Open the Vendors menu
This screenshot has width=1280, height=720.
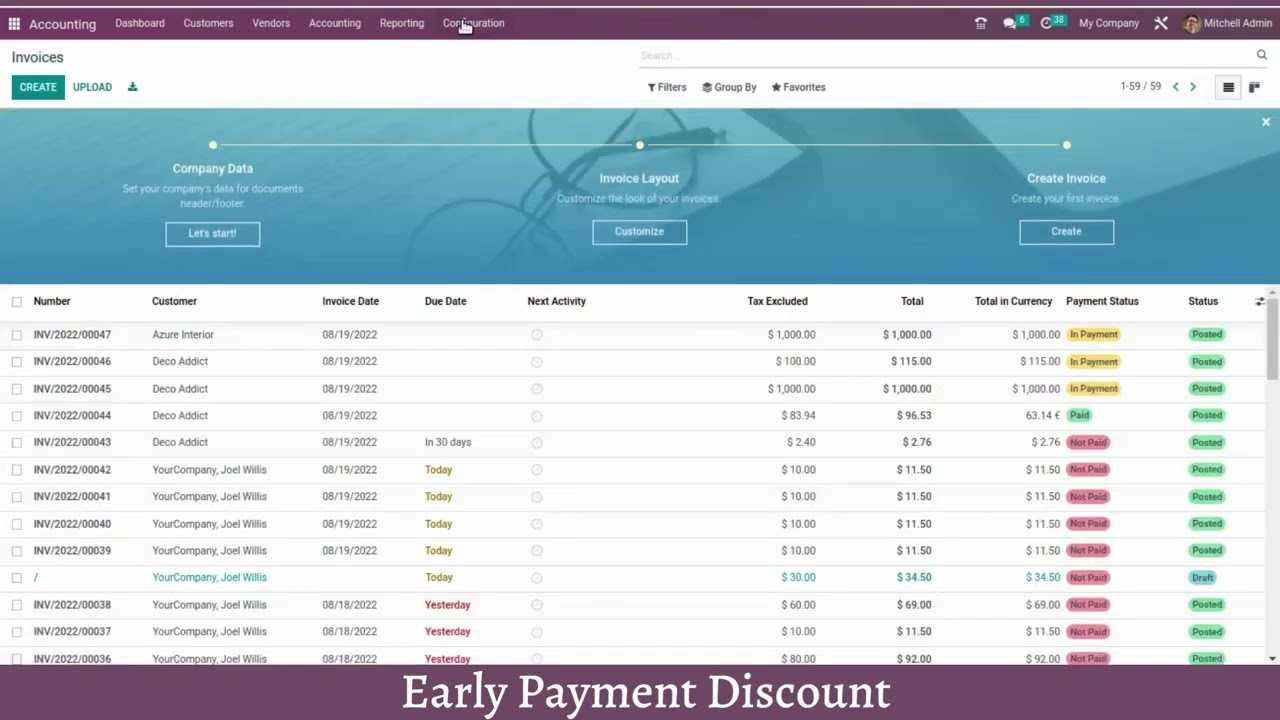tap(271, 23)
